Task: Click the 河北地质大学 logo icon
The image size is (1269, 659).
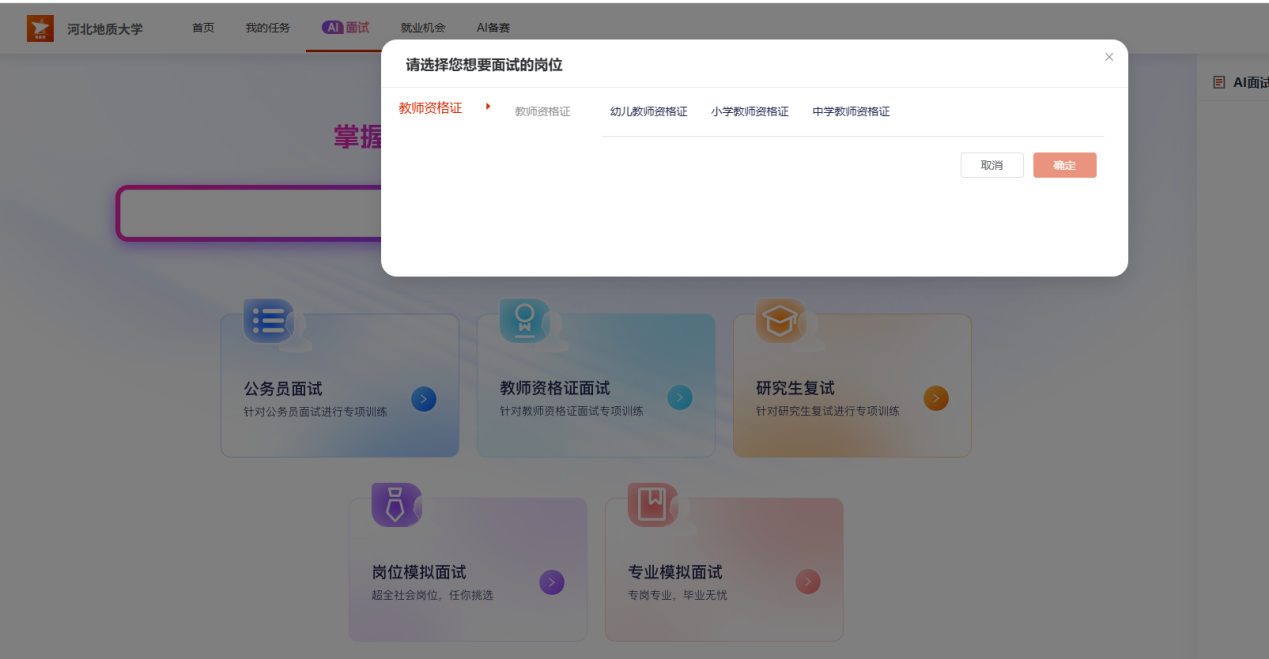Action: pos(40,28)
